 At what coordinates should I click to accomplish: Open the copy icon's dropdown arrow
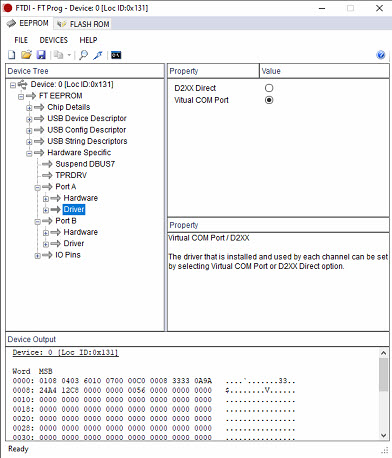tap(69, 55)
